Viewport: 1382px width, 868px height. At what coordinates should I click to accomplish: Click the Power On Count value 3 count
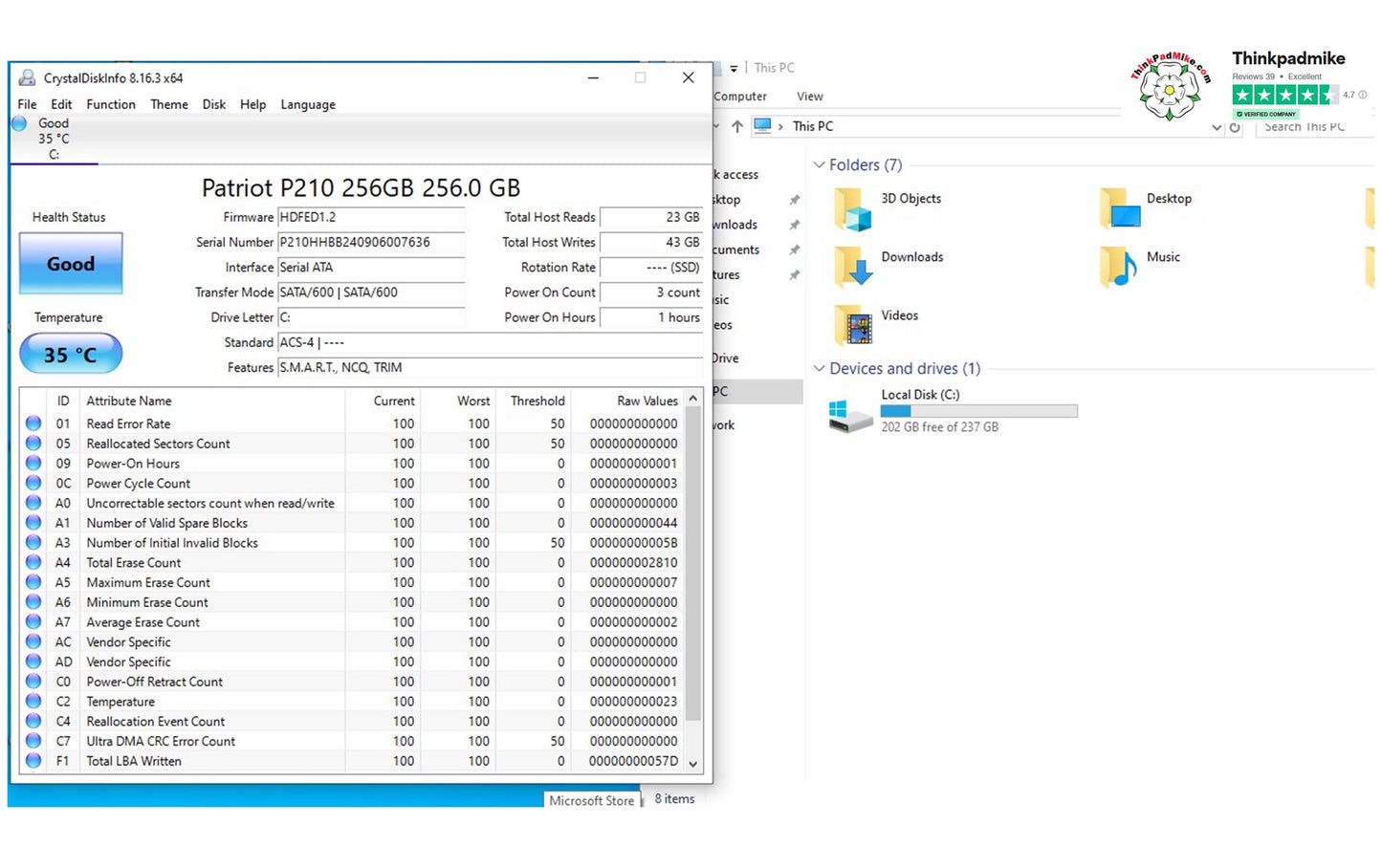click(x=651, y=293)
